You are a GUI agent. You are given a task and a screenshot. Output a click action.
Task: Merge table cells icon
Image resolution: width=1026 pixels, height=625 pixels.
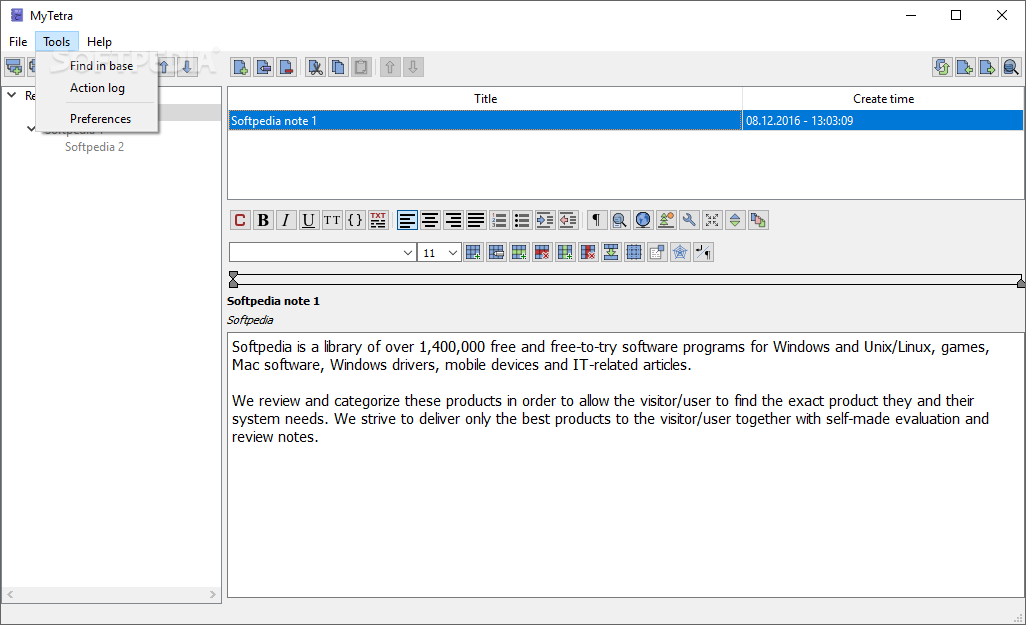pos(610,252)
